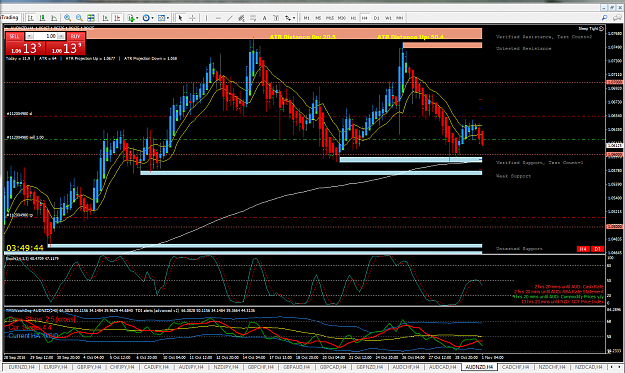
Task: Click the AUDNZD,H4 active chart tab
Action: pyautogui.click(x=479, y=367)
